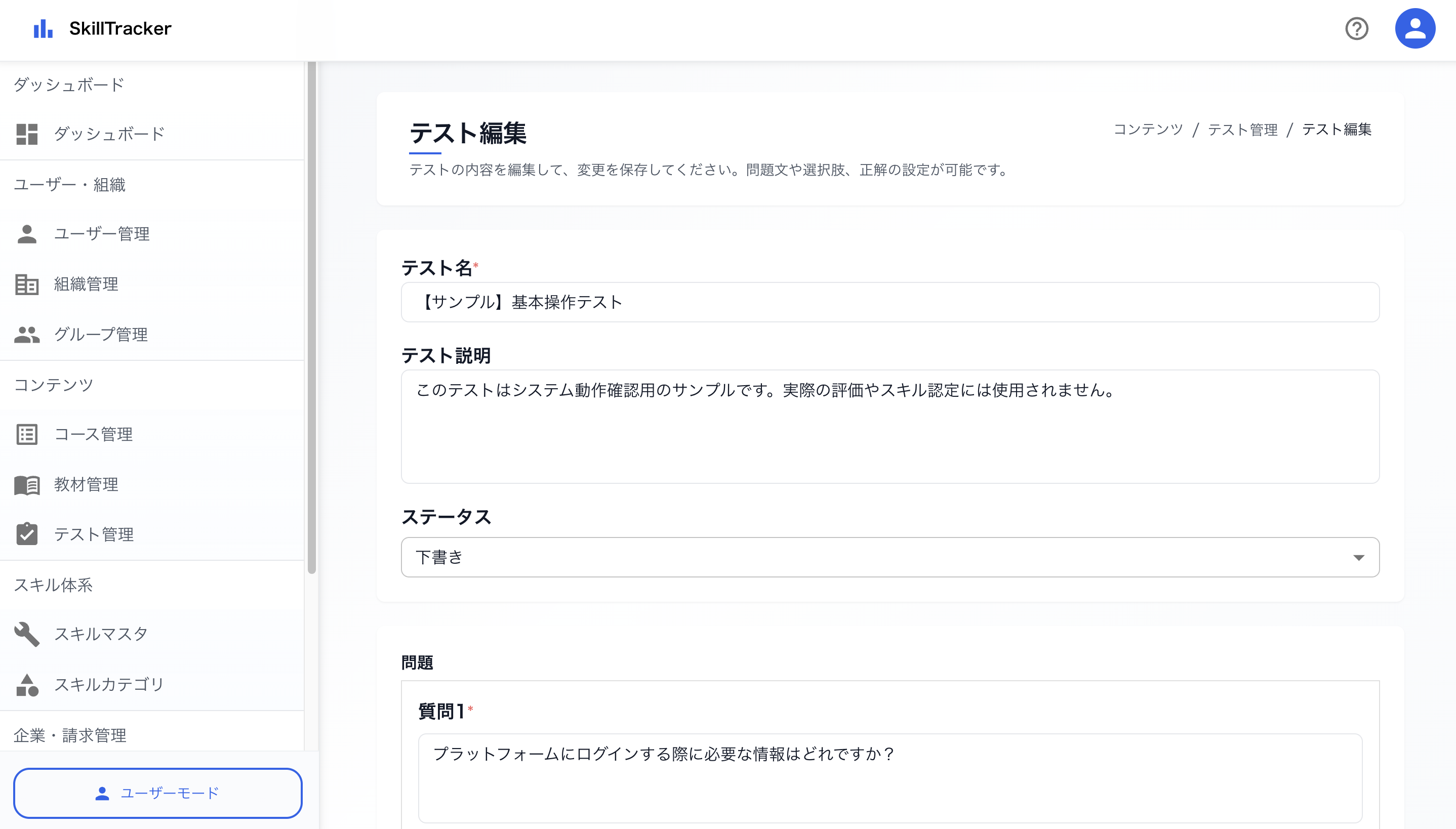Viewport: 1456px width, 829px height.
Task: Select the スキルマスタ wrench icon
Action: coord(27,634)
